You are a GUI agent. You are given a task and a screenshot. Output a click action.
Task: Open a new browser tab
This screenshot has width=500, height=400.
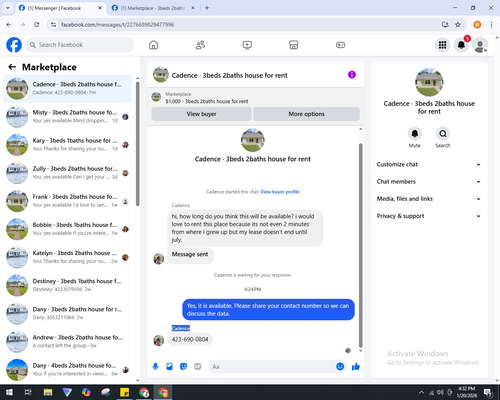pos(207,8)
